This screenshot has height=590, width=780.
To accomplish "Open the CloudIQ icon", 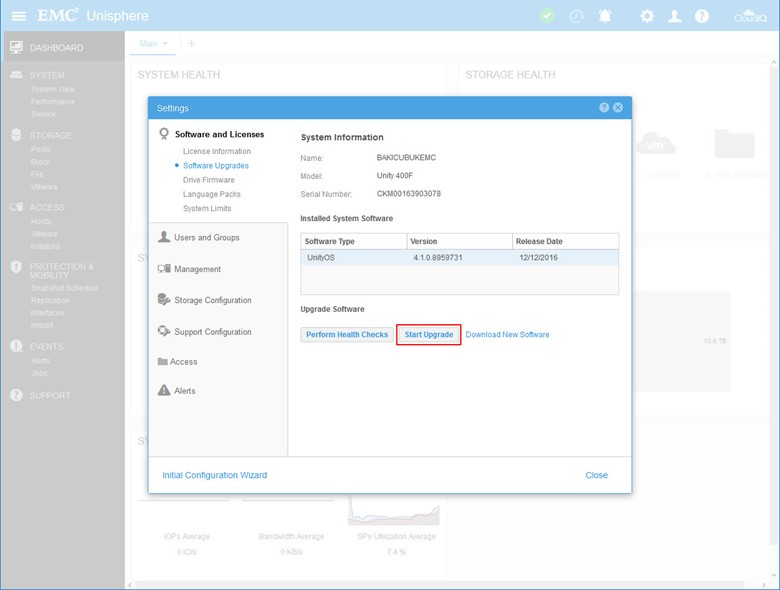I will click(750, 16).
